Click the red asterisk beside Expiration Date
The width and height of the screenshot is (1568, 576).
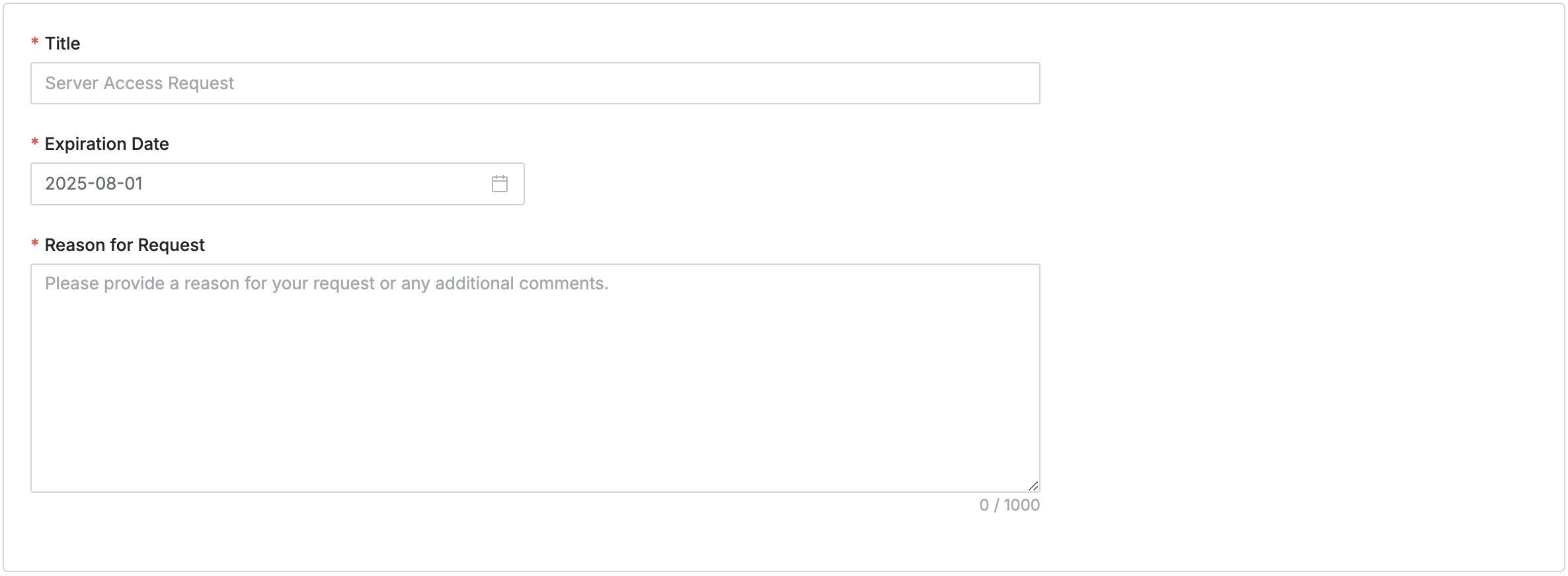pyautogui.click(x=35, y=143)
